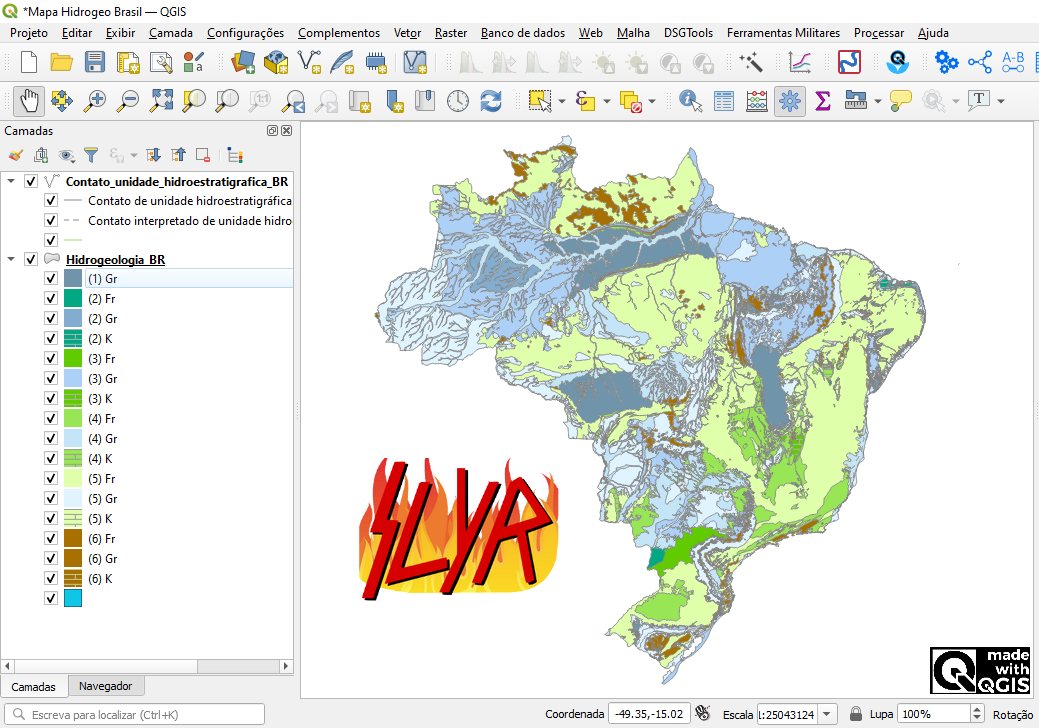The width and height of the screenshot is (1039, 728).
Task: Open the Processar menu
Action: point(879,32)
